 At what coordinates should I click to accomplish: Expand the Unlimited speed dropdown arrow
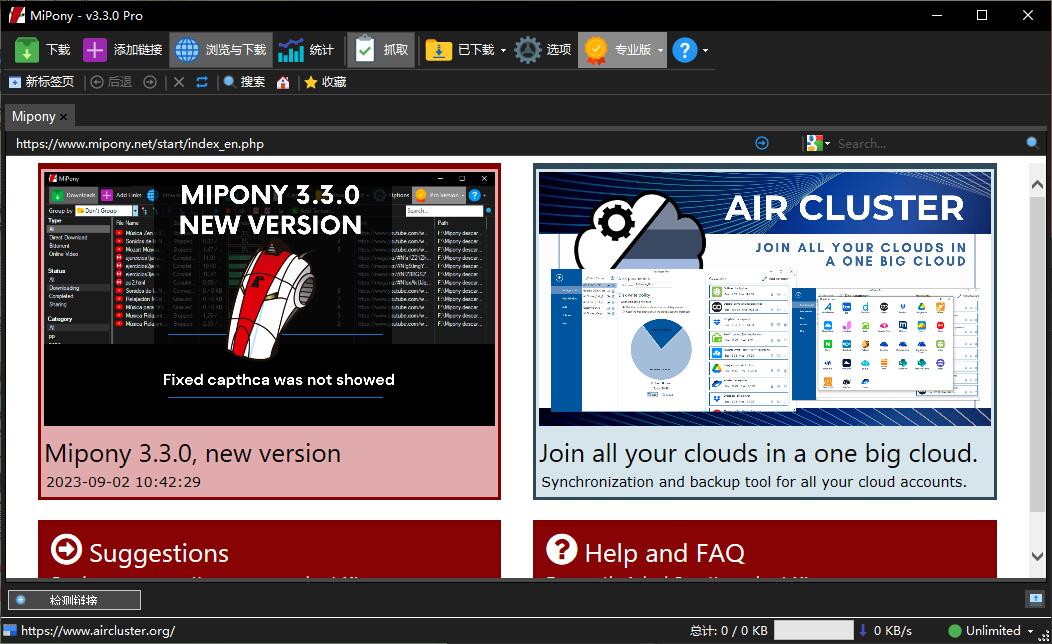(x=1031, y=631)
